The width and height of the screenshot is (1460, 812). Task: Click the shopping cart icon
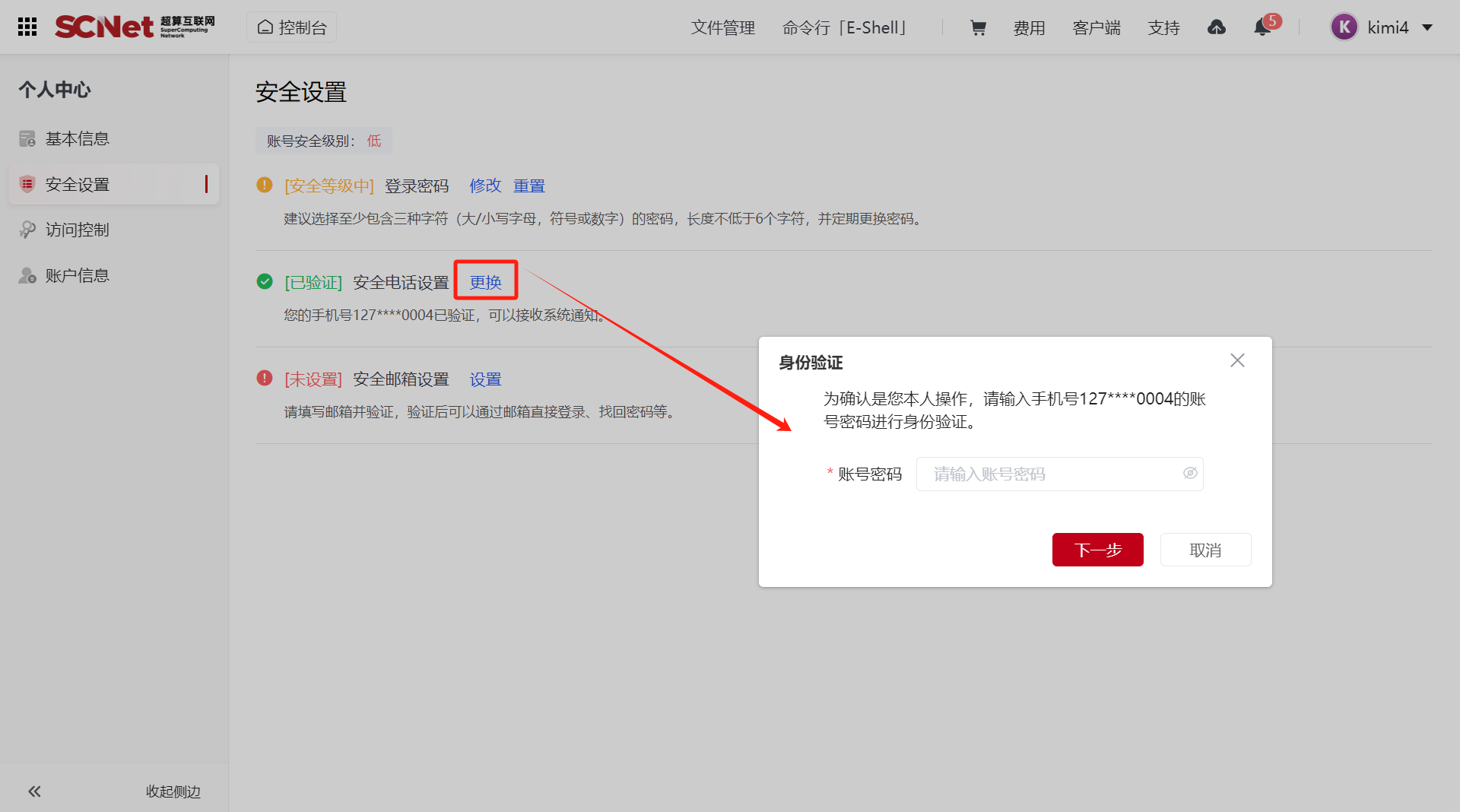[978, 28]
